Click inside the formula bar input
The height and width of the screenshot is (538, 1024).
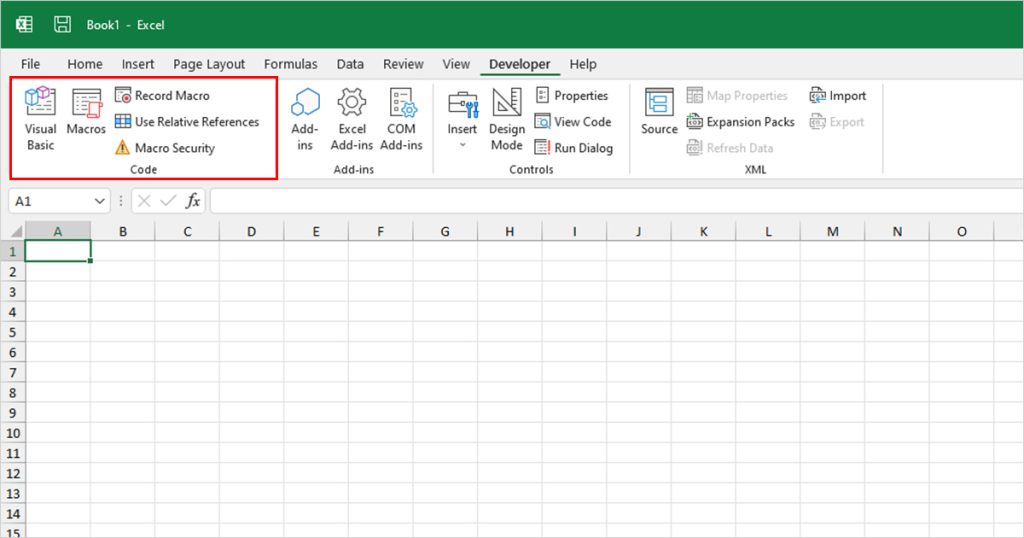(x=616, y=201)
